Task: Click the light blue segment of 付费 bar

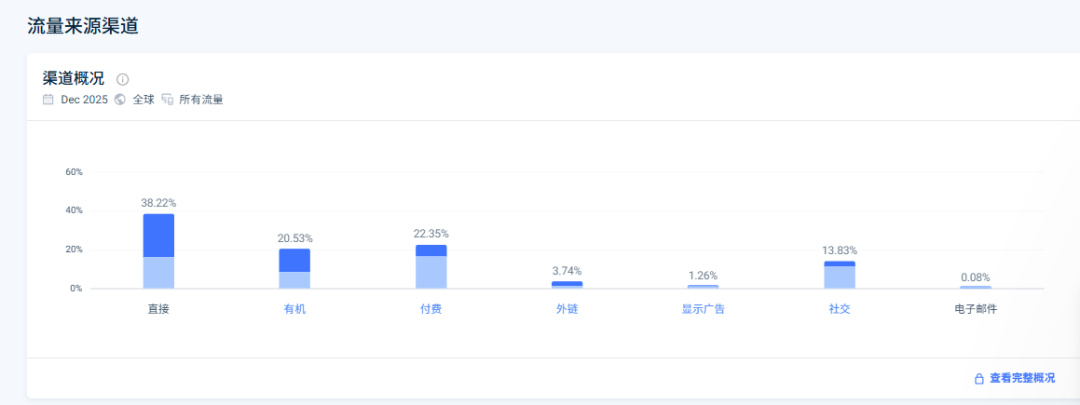Action: (x=431, y=272)
